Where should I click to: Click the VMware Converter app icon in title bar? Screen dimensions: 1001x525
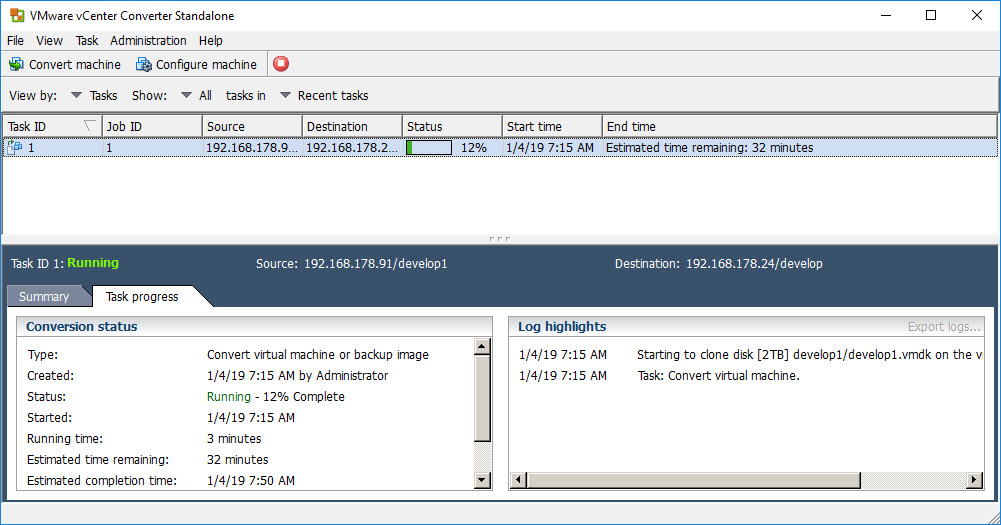click(x=17, y=15)
